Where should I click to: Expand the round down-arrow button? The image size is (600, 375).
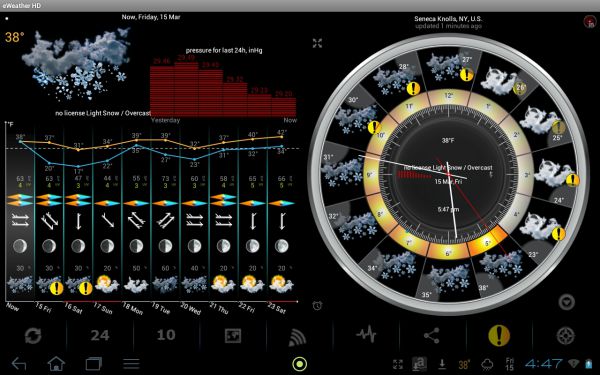pyautogui.click(x=566, y=302)
